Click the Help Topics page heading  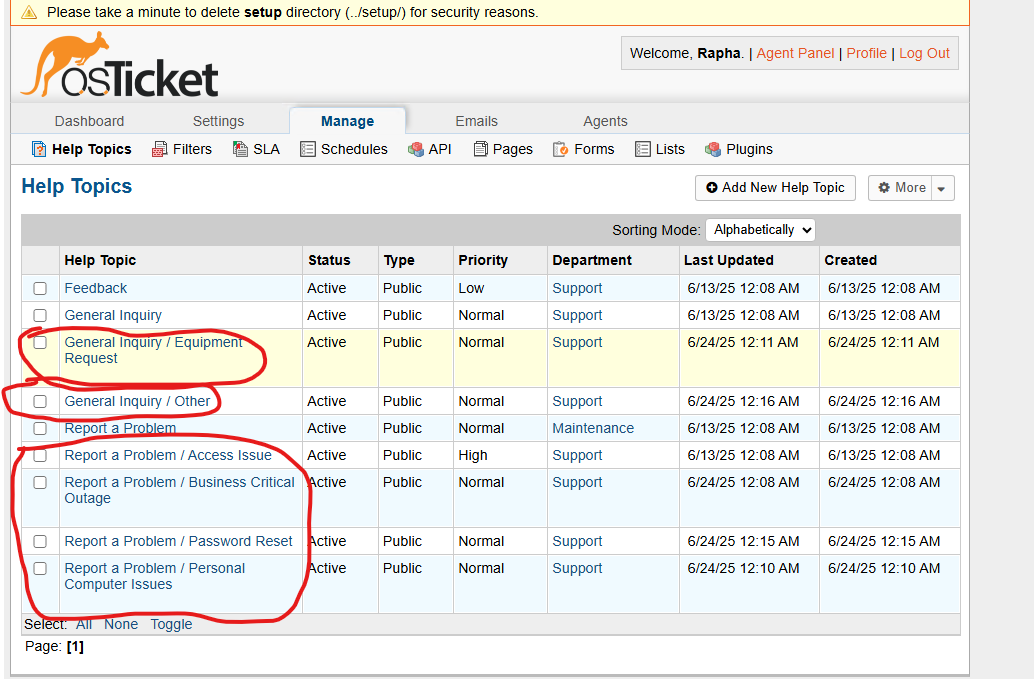click(x=76, y=187)
